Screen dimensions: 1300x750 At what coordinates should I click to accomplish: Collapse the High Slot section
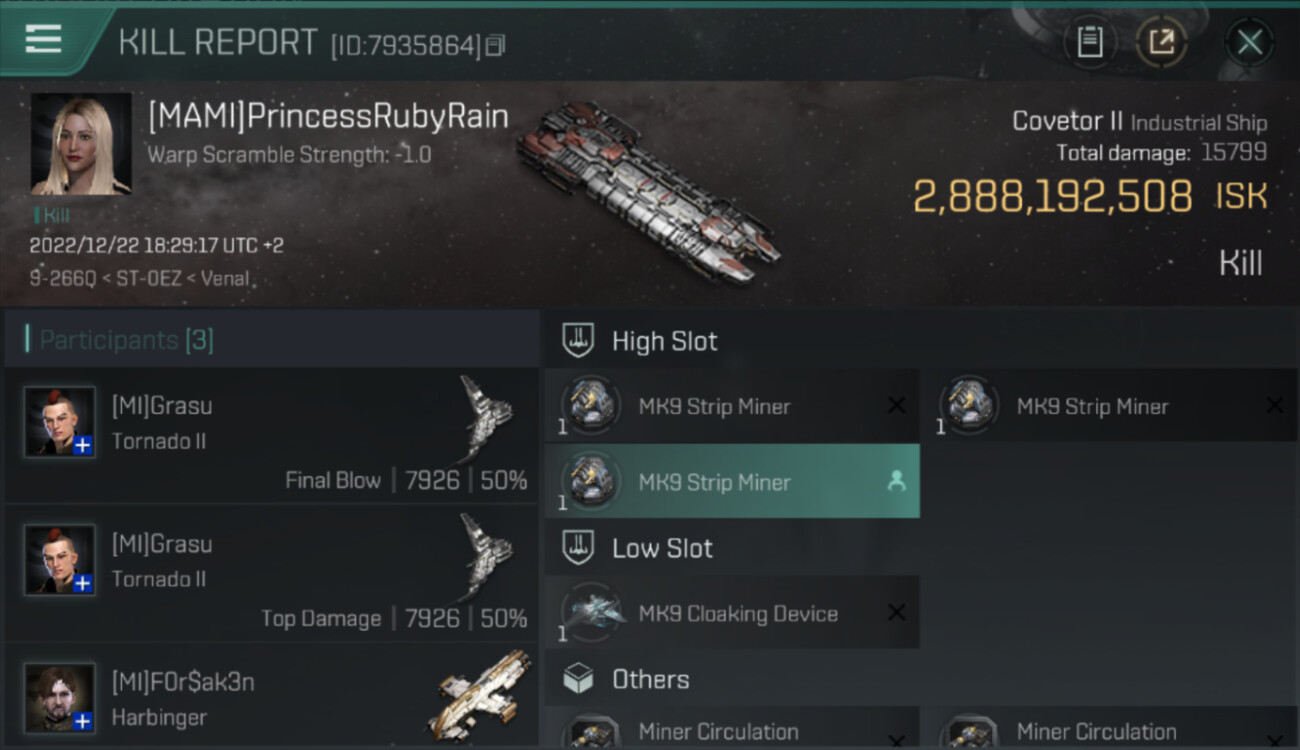(665, 341)
